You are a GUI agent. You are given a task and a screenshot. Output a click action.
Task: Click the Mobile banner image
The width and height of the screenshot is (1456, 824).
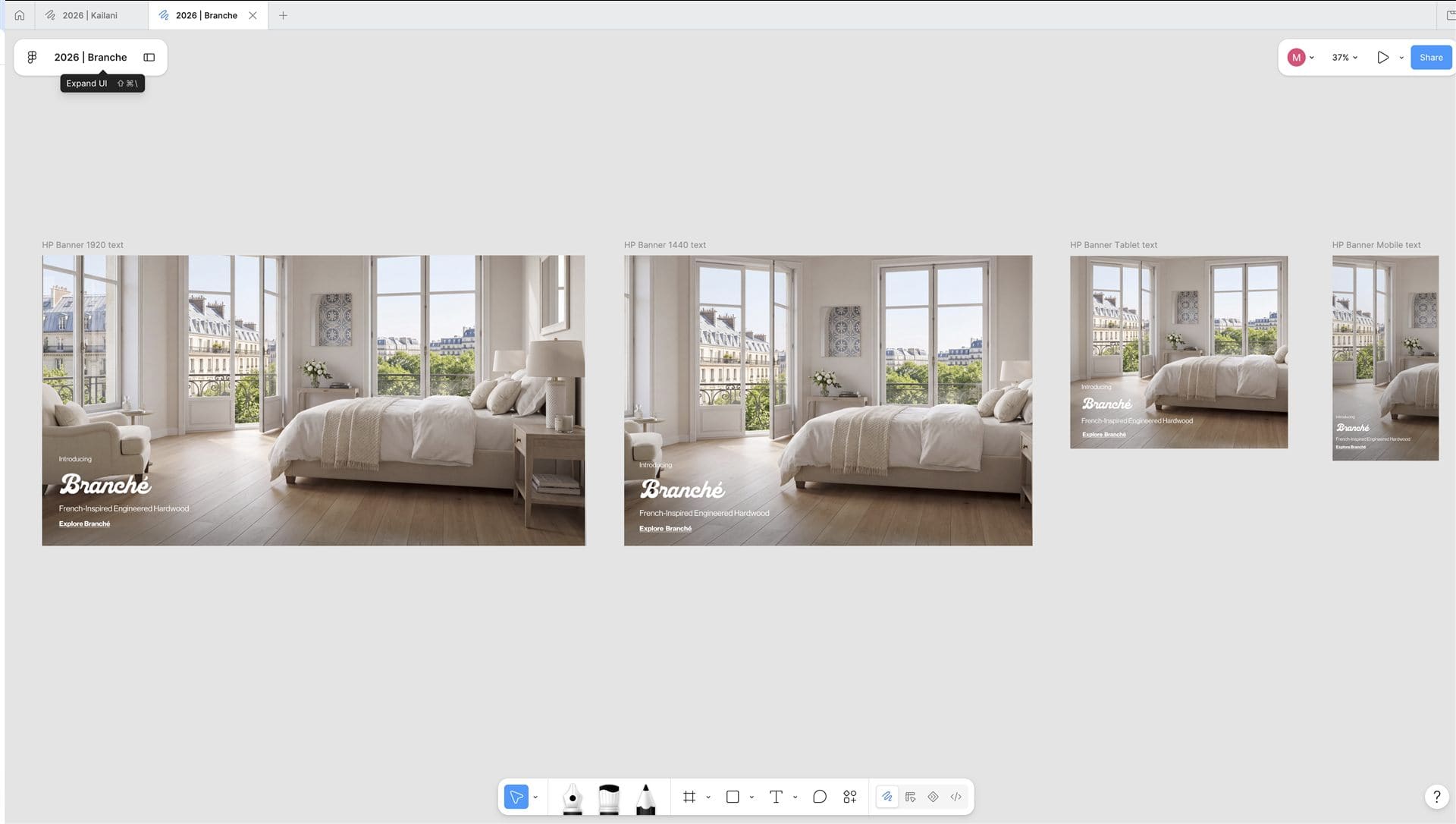coord(1385,358)
